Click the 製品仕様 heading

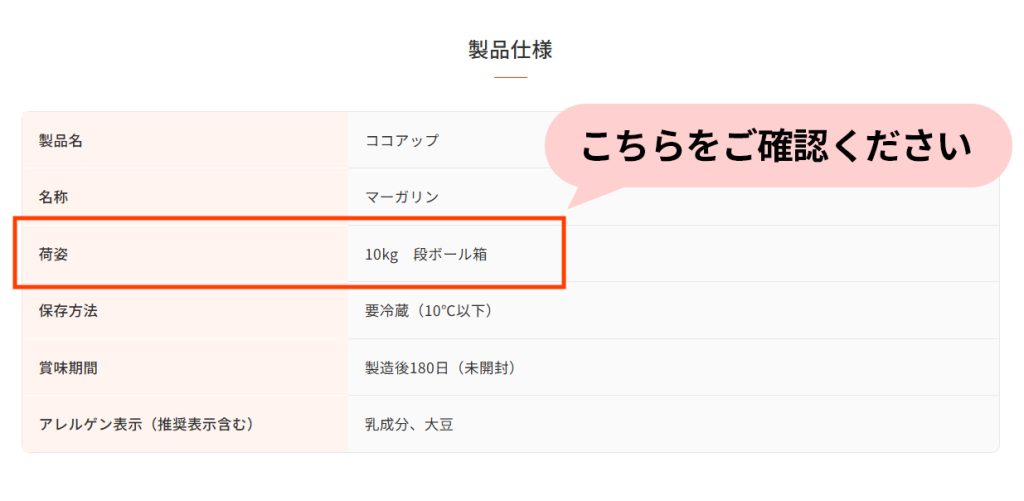[510, 50]
